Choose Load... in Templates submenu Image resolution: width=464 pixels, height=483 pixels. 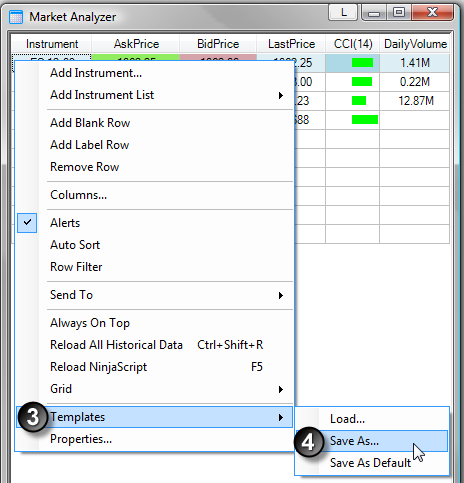pos(372,419)
